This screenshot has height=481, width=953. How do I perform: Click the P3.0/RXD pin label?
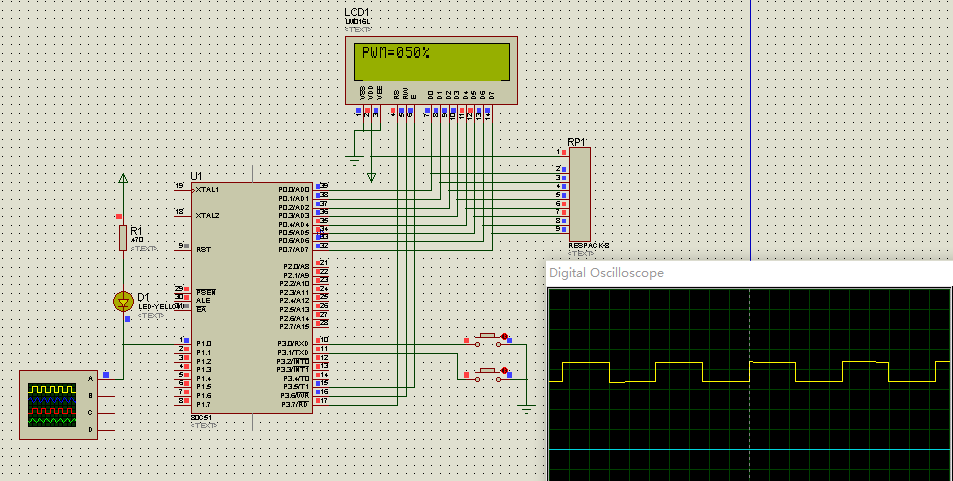click(x=294, y=344)
